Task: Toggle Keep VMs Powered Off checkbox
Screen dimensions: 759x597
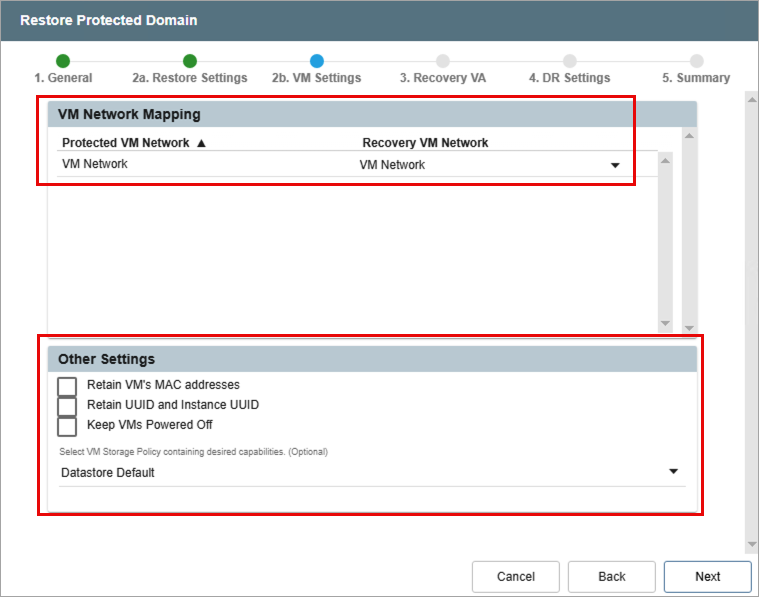Action: tap(67, 426)
